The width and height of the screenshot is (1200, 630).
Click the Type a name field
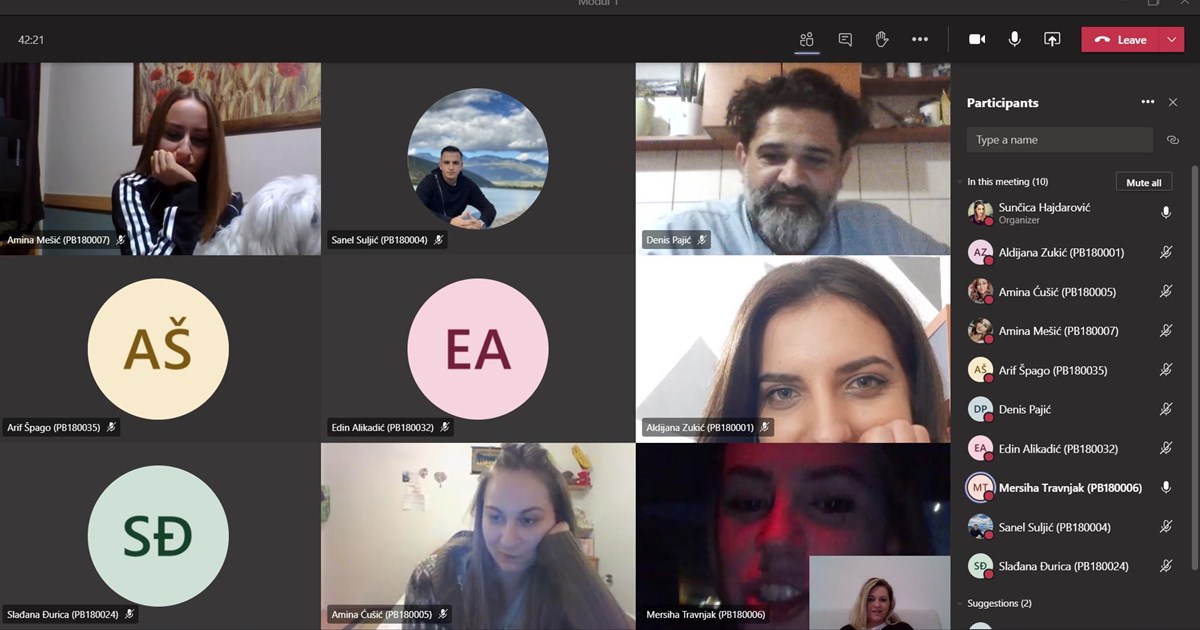click(1059, 140)
